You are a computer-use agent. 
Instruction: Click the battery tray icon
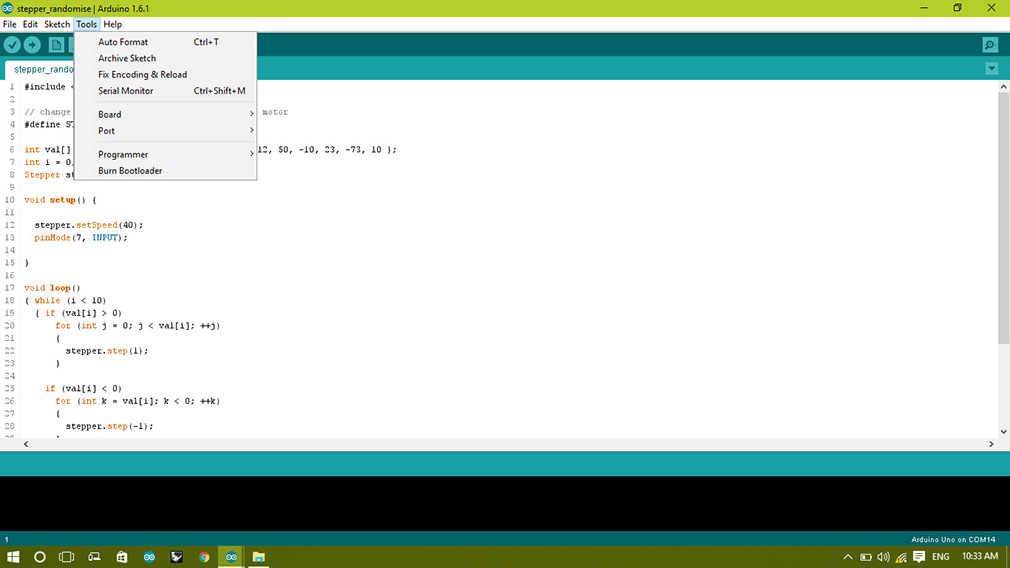pyautogui.click(x=866, y=557)
